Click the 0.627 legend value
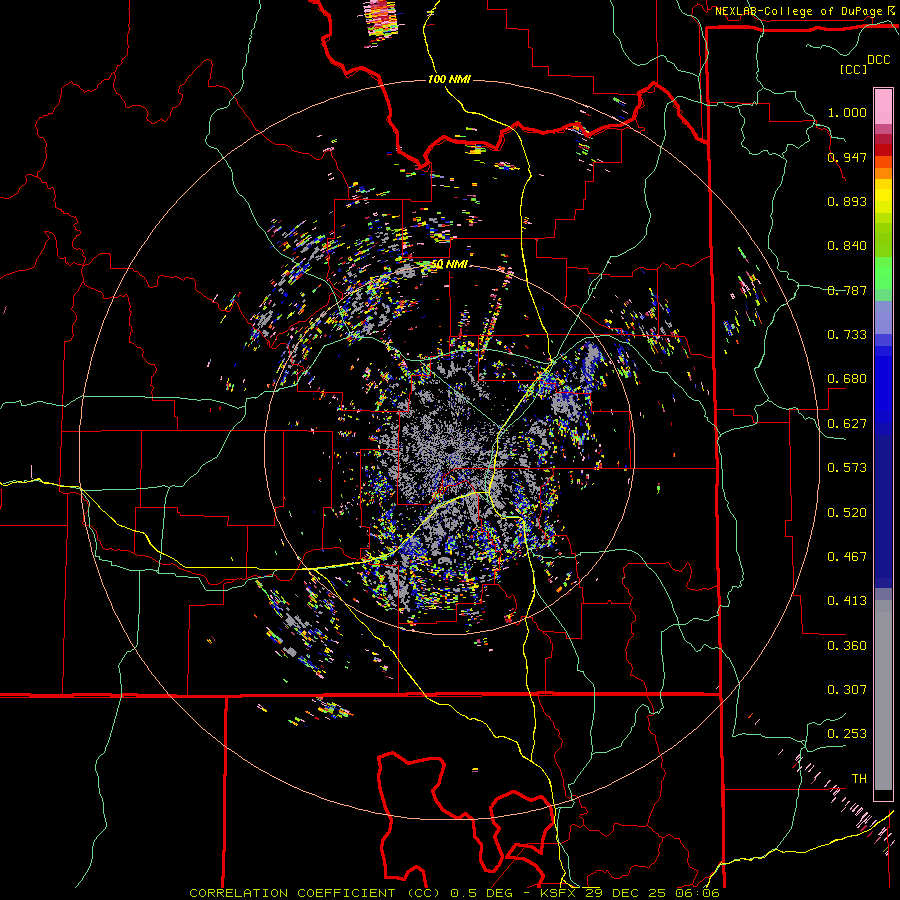 point(847,424)
